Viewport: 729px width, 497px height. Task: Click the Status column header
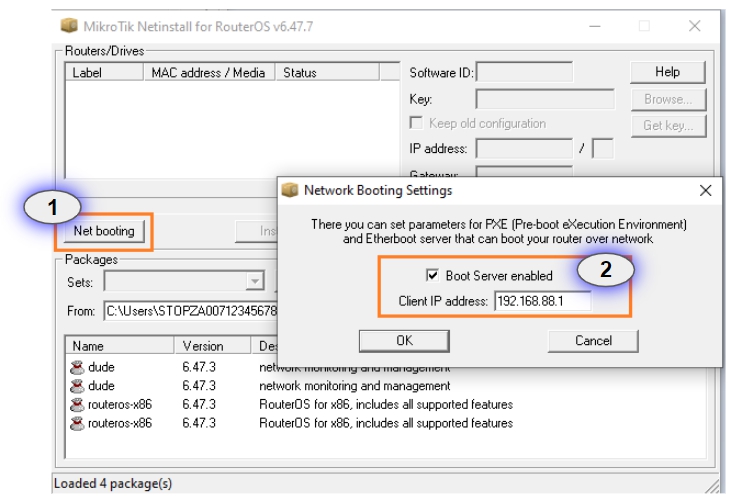pyautogui.click(x=327, y=73)
